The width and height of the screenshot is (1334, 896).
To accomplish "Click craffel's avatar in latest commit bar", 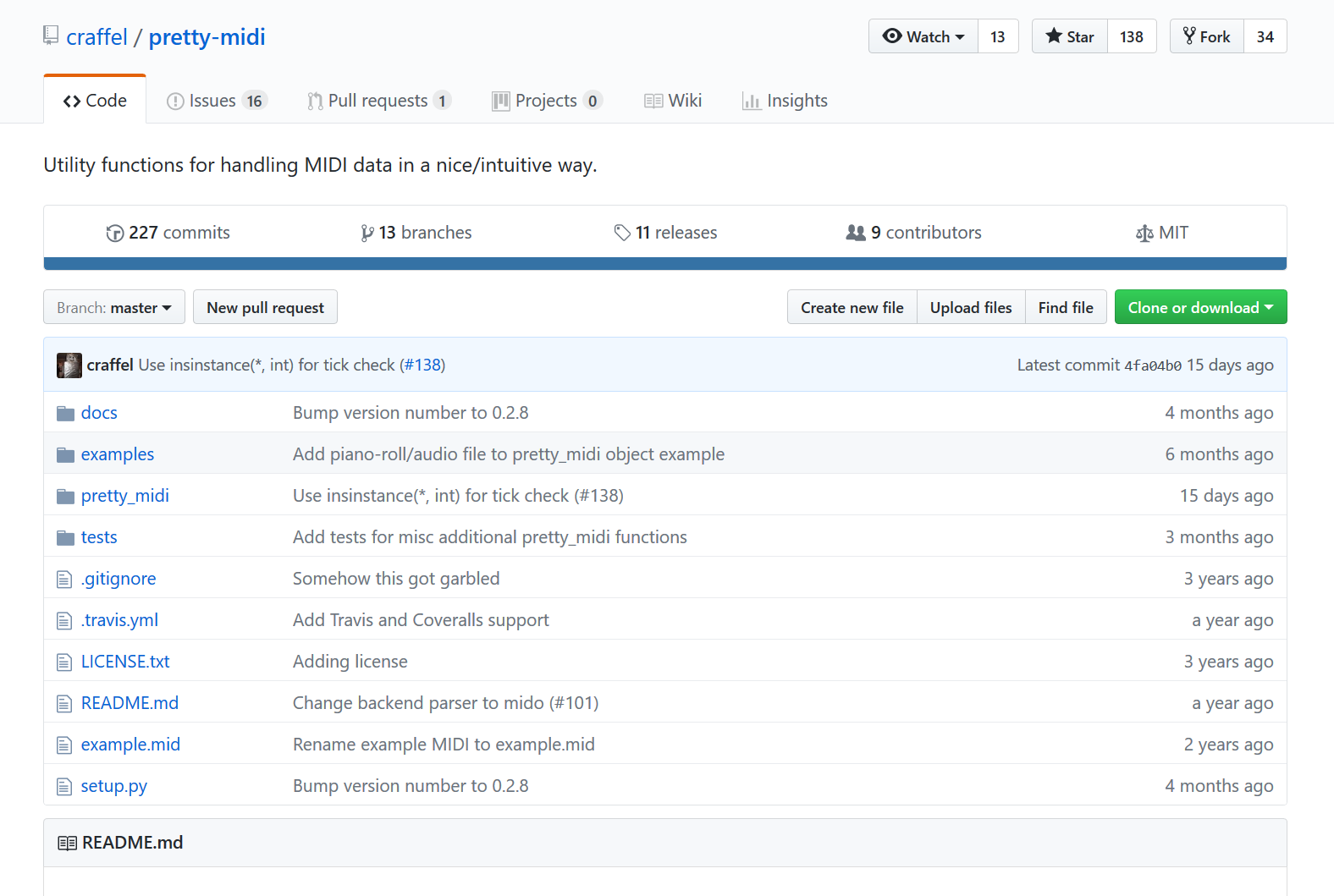I will [x=69, y=365].
